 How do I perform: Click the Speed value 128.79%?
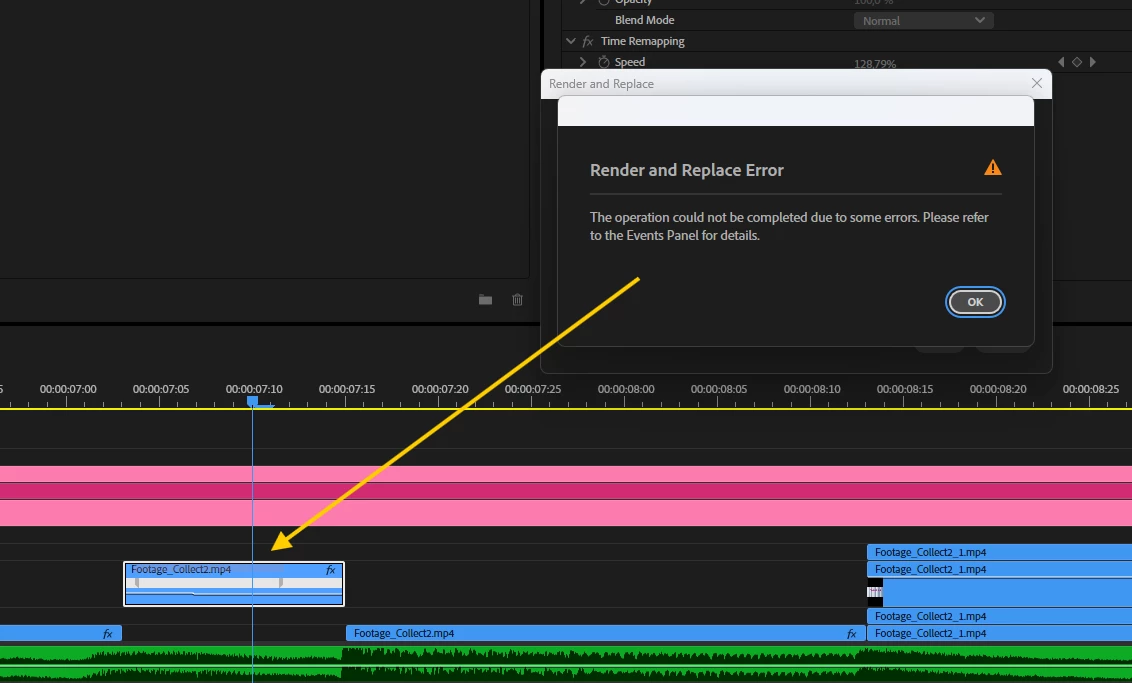(875, 64)
